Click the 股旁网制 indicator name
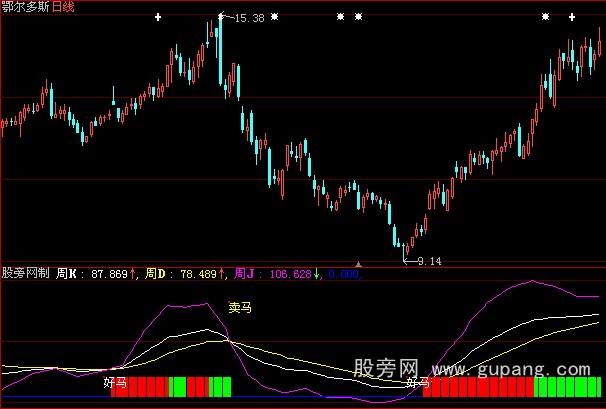The image size is (606, 409). pos(26,273)
